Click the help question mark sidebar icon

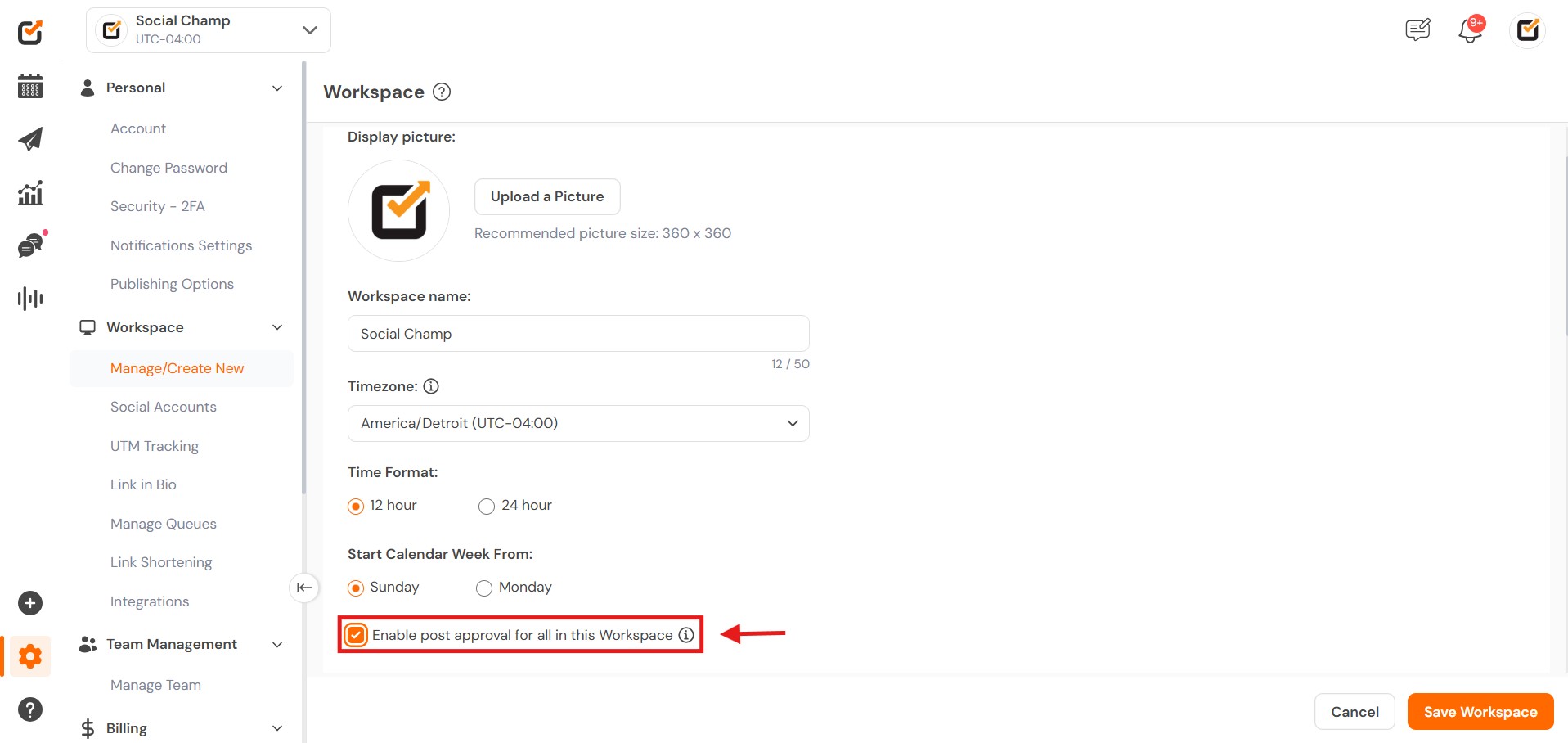point(30,709)
